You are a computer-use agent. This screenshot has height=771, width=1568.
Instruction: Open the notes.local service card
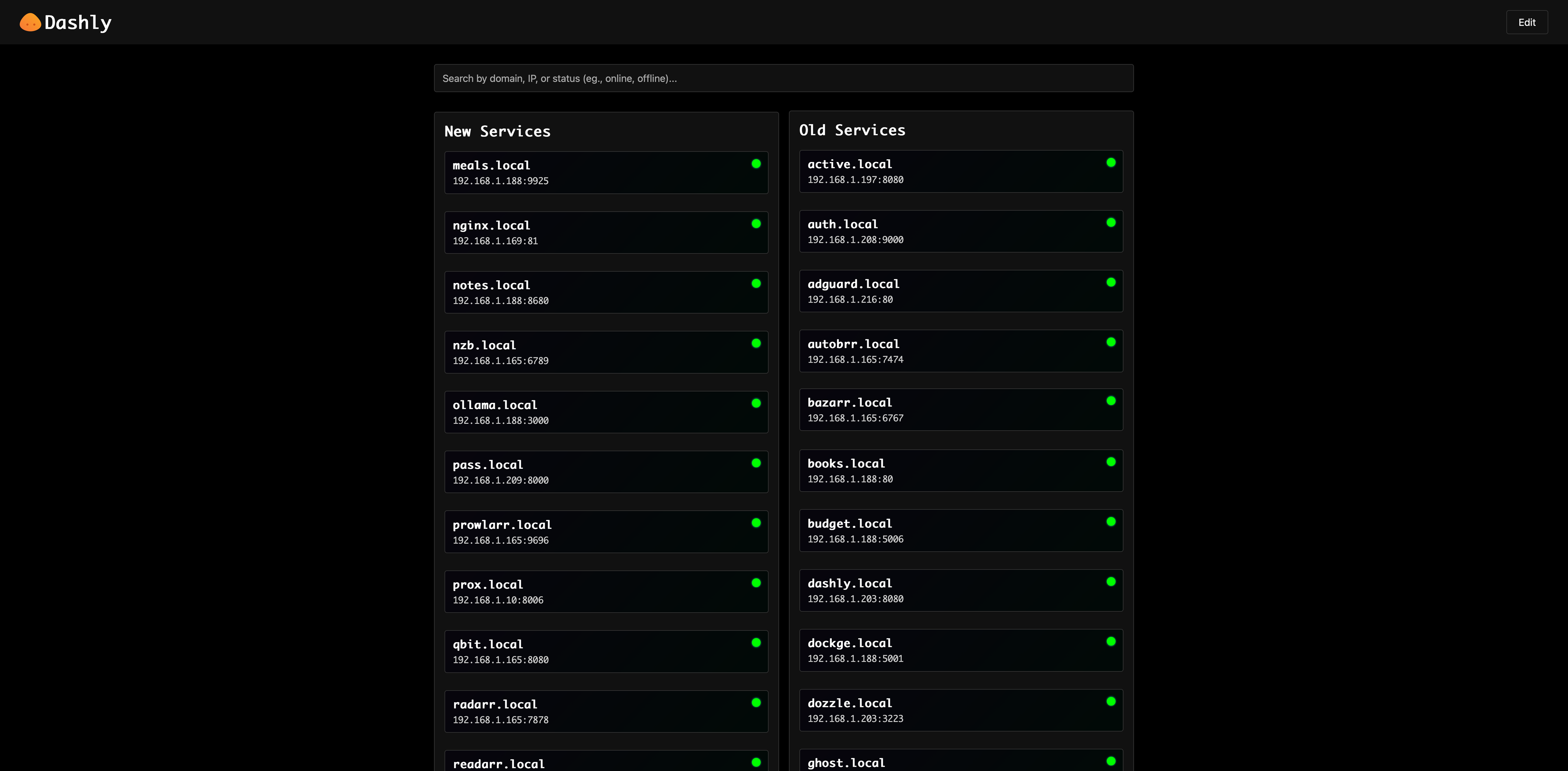[606, 292]
